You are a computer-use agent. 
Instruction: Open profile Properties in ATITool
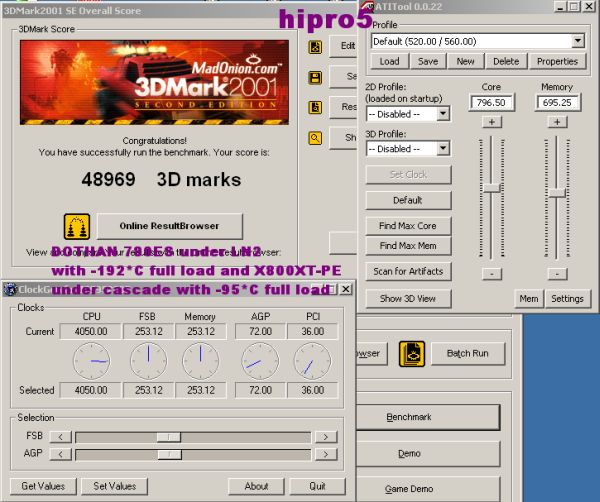(557, 62)
